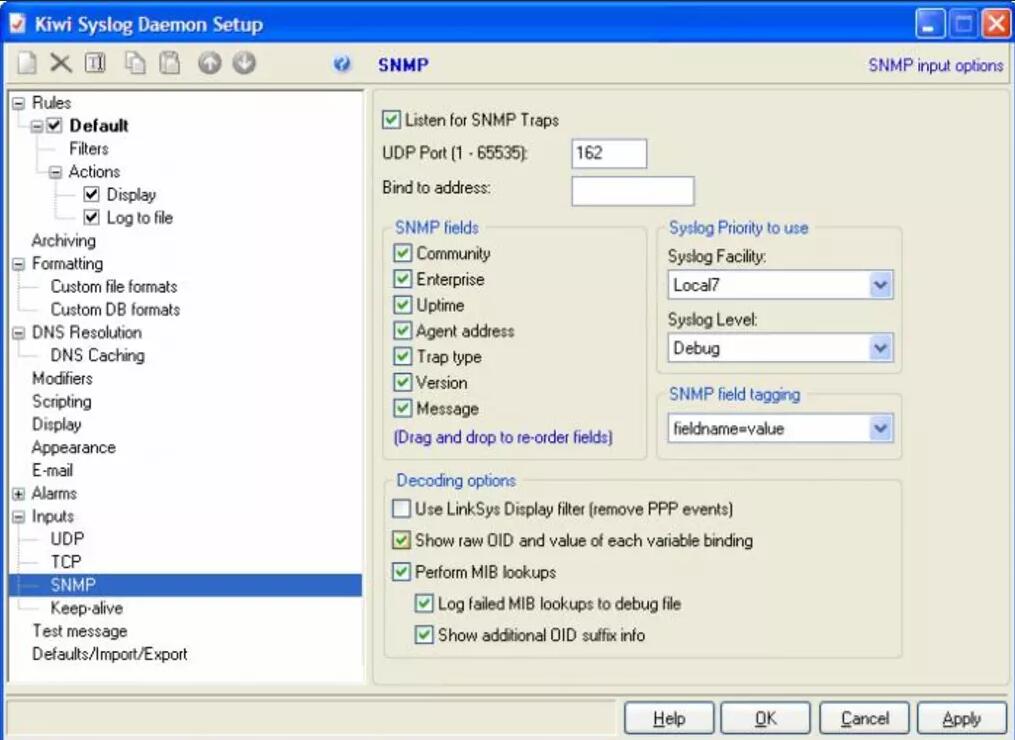The image size is (1015, 740).
Task: Select the TCP input item
Action: [66, 562]
